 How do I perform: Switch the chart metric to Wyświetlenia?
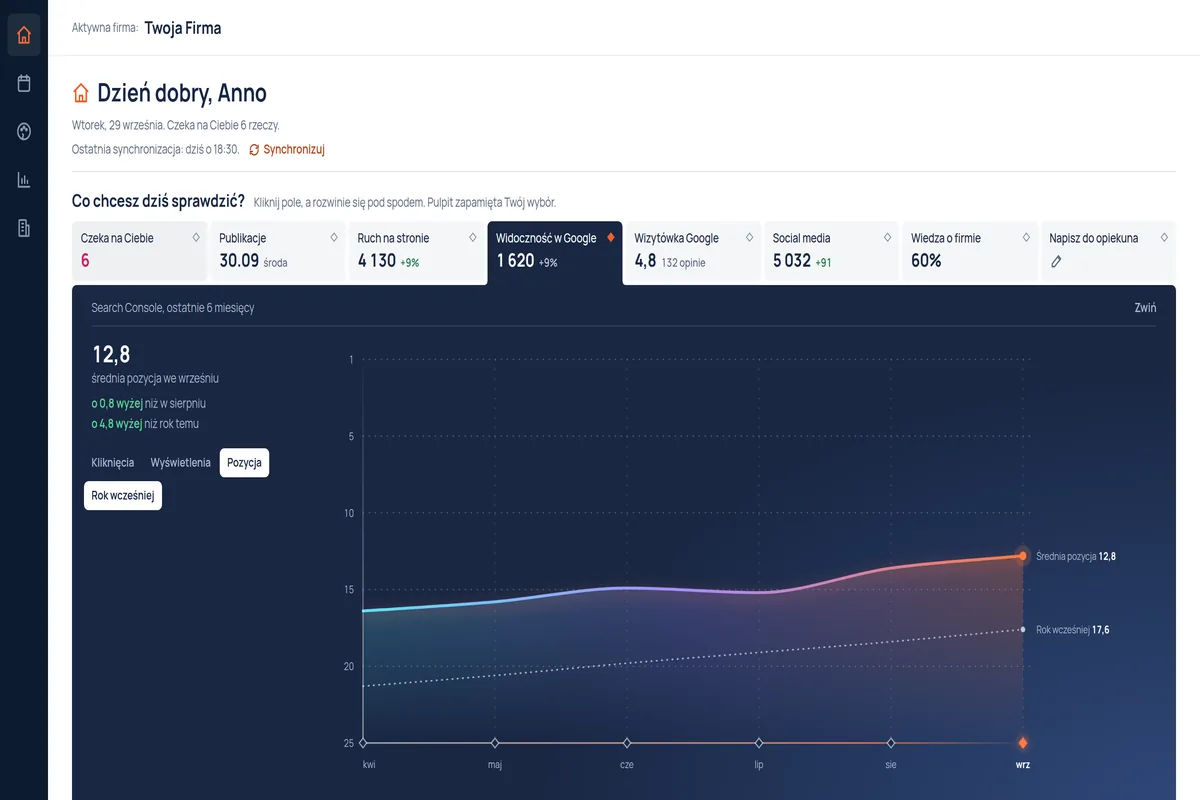[181, 463]
